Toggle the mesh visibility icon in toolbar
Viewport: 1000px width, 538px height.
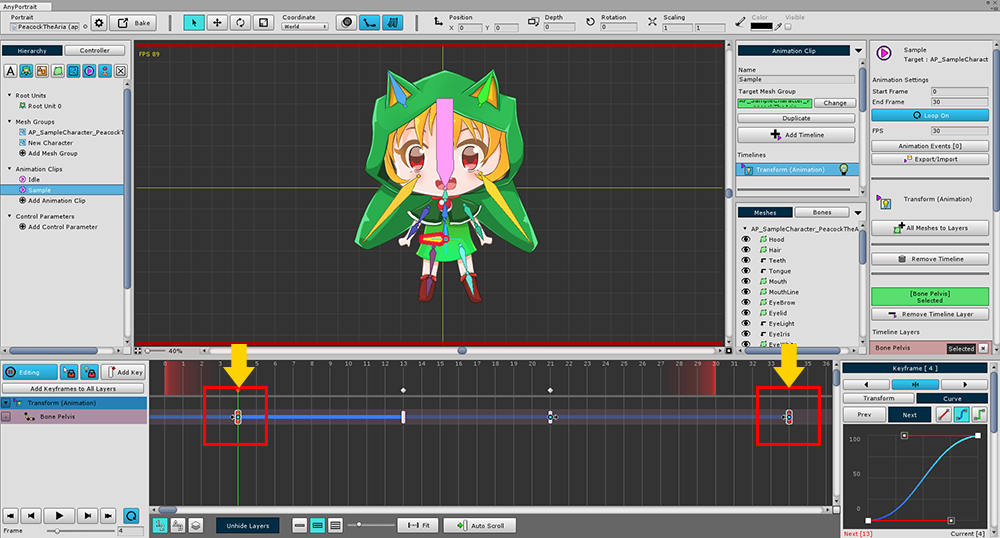[x=393, y=23]
